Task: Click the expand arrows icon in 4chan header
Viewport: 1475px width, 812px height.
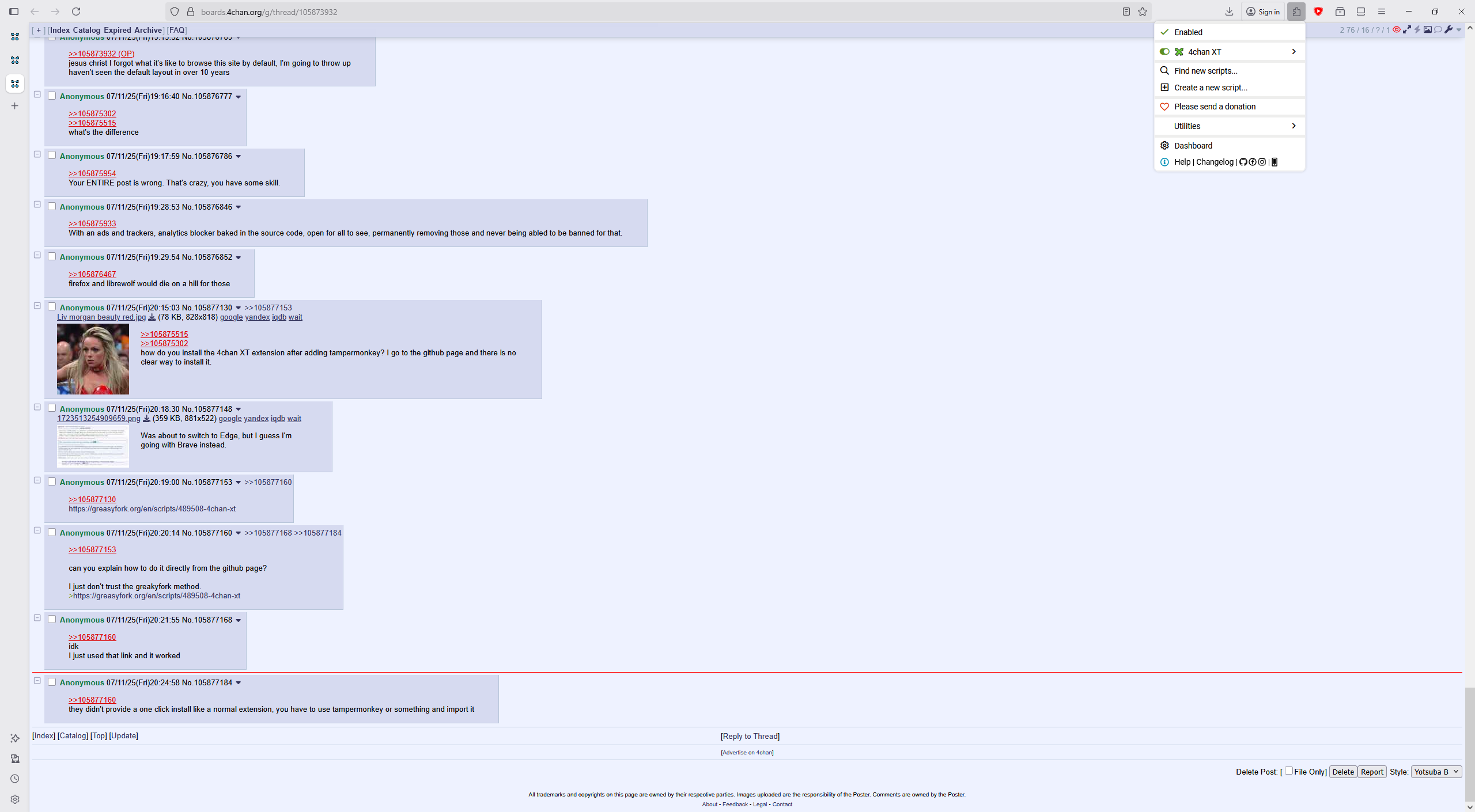Action: 1407,30
